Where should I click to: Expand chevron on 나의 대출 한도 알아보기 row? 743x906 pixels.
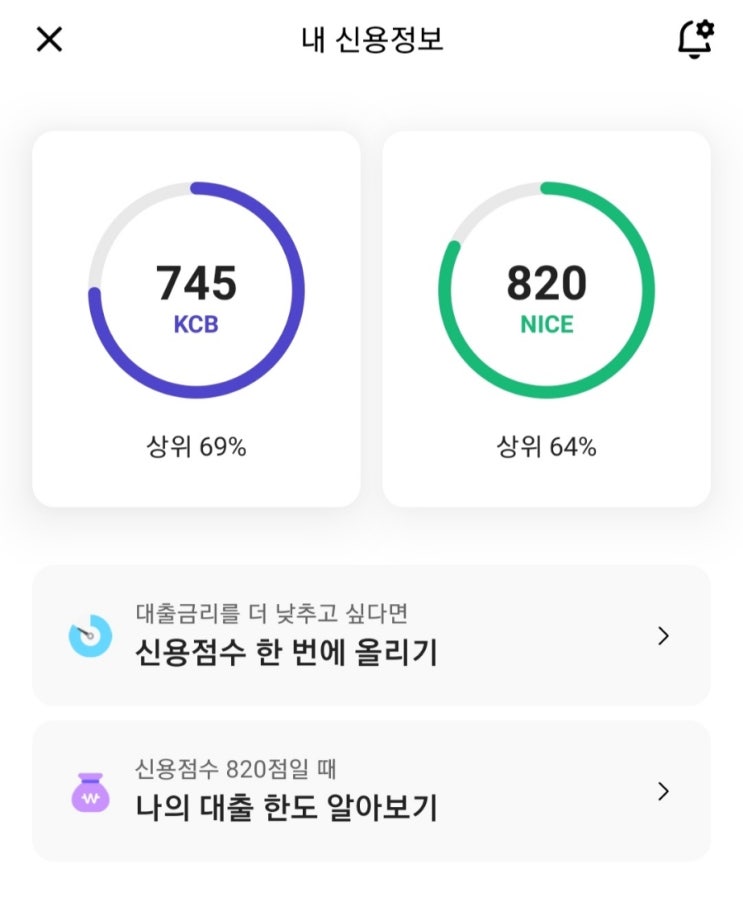click(x=663, y=792)
